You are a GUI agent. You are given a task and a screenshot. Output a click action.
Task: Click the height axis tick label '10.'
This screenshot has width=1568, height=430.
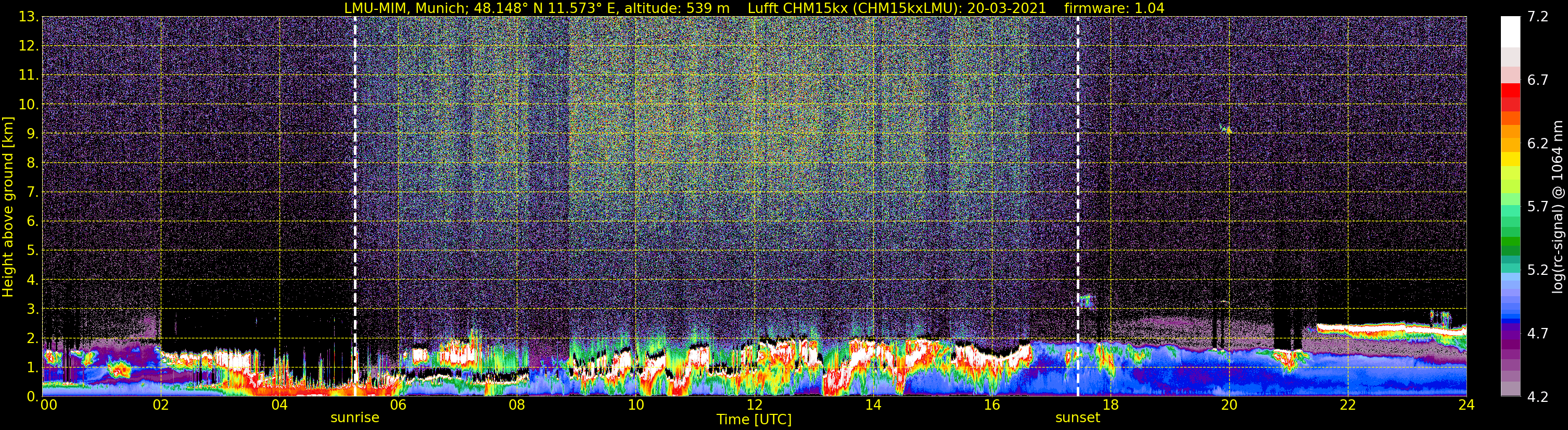[29, 104]
